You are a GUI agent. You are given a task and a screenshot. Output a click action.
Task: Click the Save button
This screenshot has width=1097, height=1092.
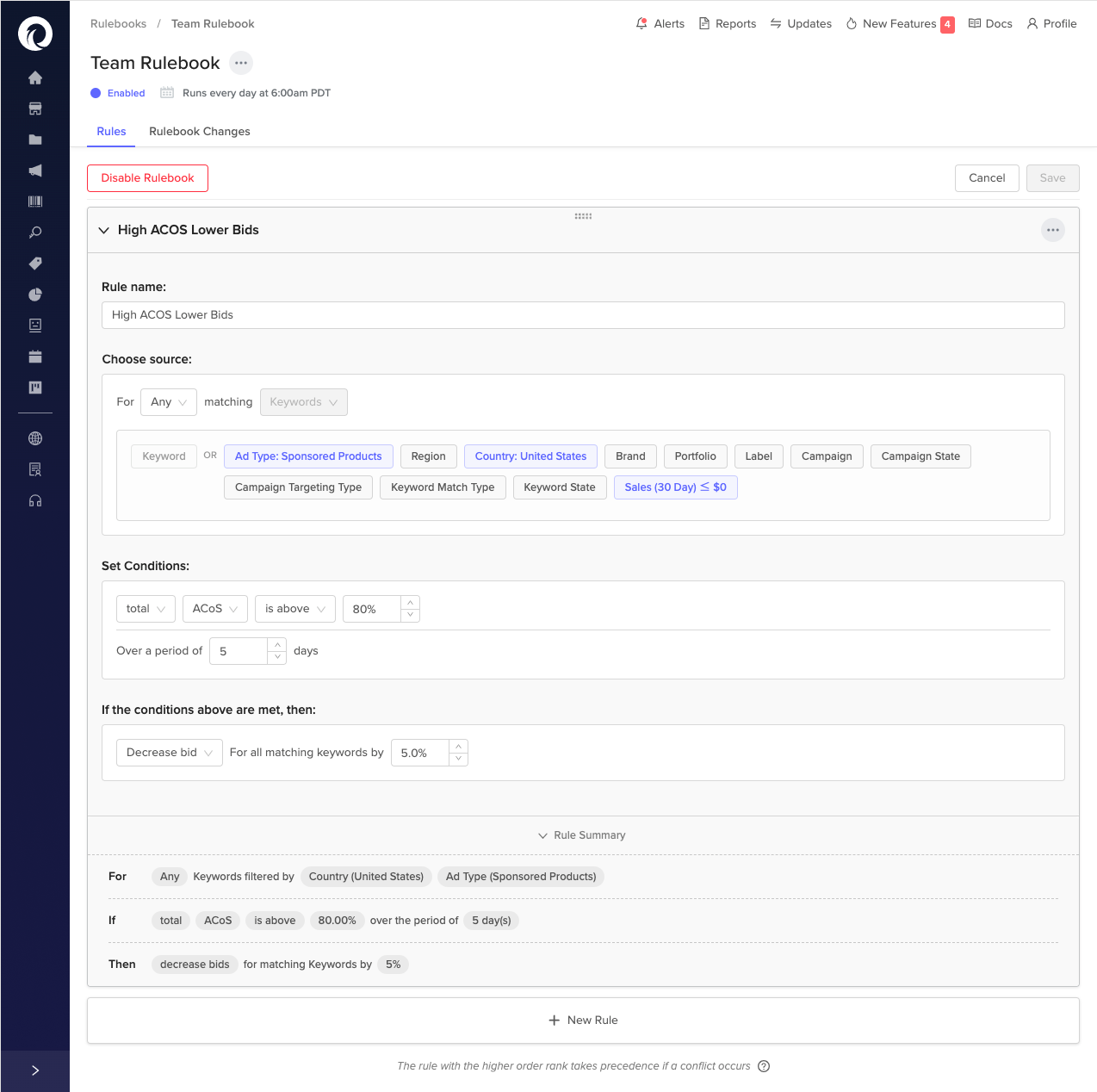1052,178
